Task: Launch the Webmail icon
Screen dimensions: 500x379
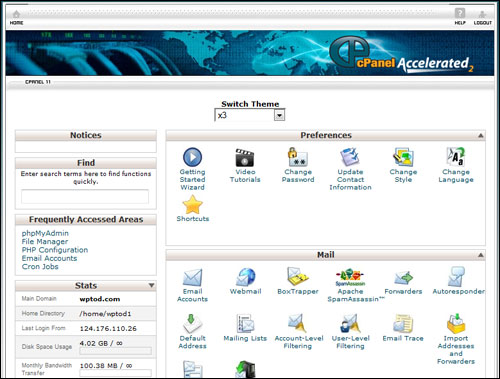Action: [x=246, y=277]
